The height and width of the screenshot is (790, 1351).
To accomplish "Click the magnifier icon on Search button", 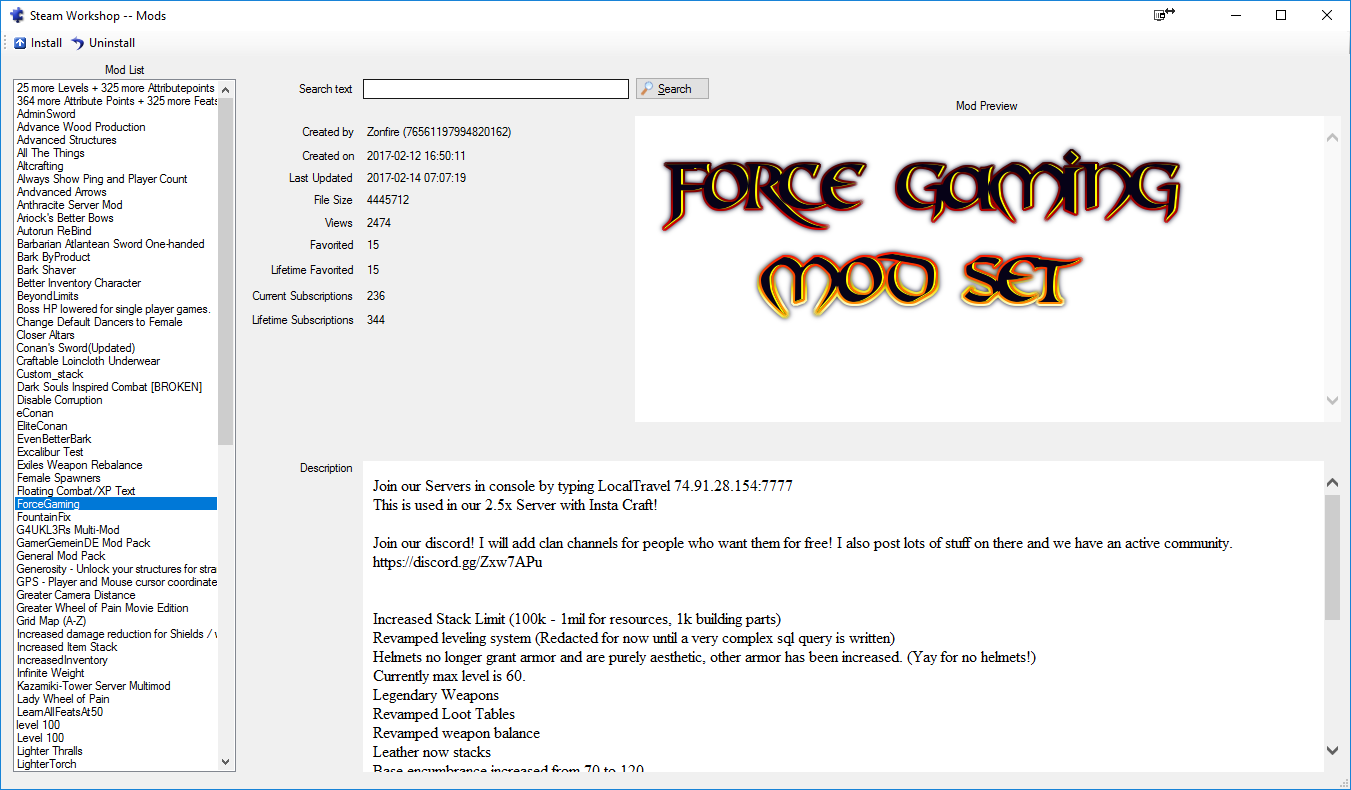I will pos(647,89).
